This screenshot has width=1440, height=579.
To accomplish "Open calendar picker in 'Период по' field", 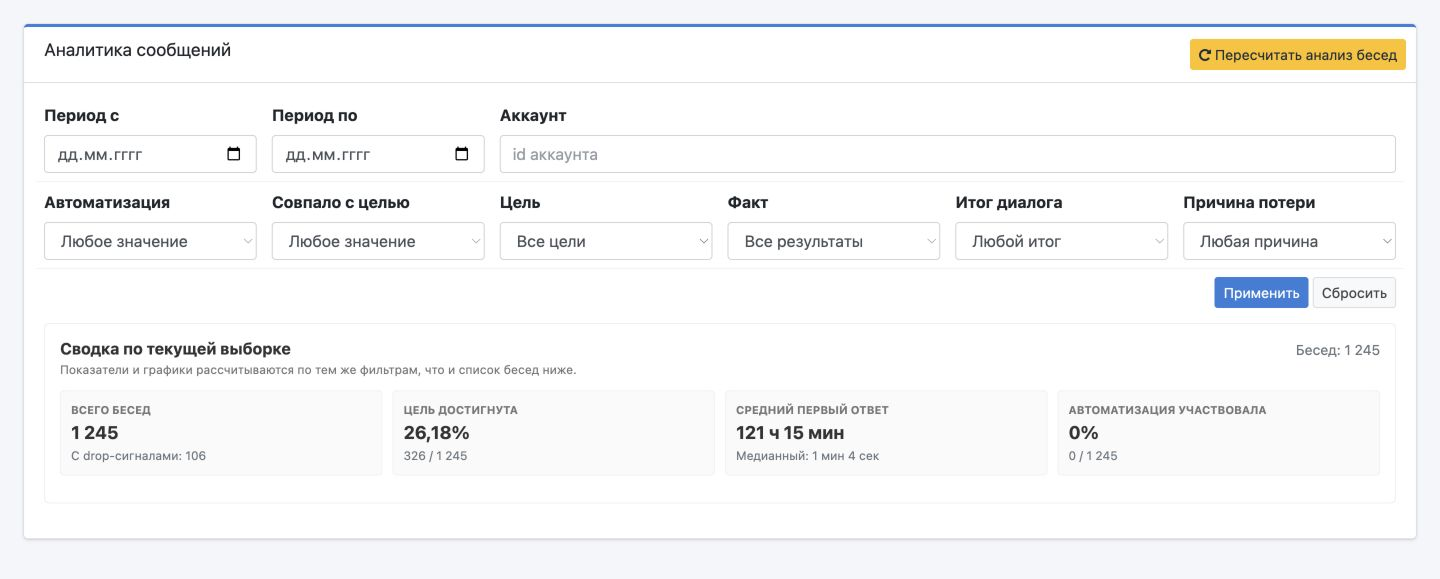I will click(462, 154).
